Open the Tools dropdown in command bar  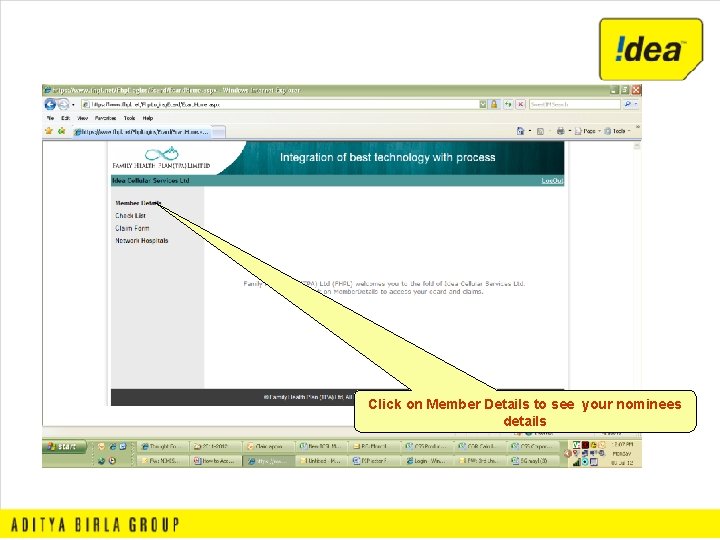click(617, 131)
